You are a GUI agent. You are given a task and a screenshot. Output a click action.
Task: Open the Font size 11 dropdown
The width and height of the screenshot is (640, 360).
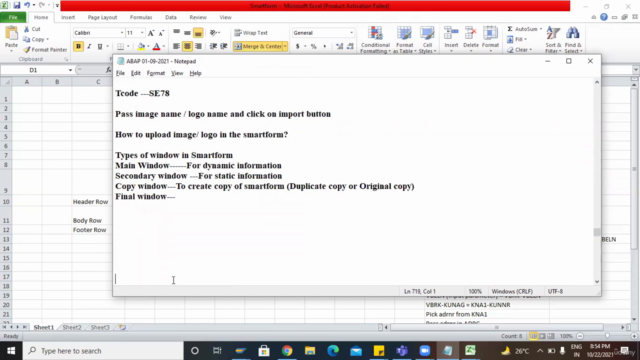[x=142, y=33]
